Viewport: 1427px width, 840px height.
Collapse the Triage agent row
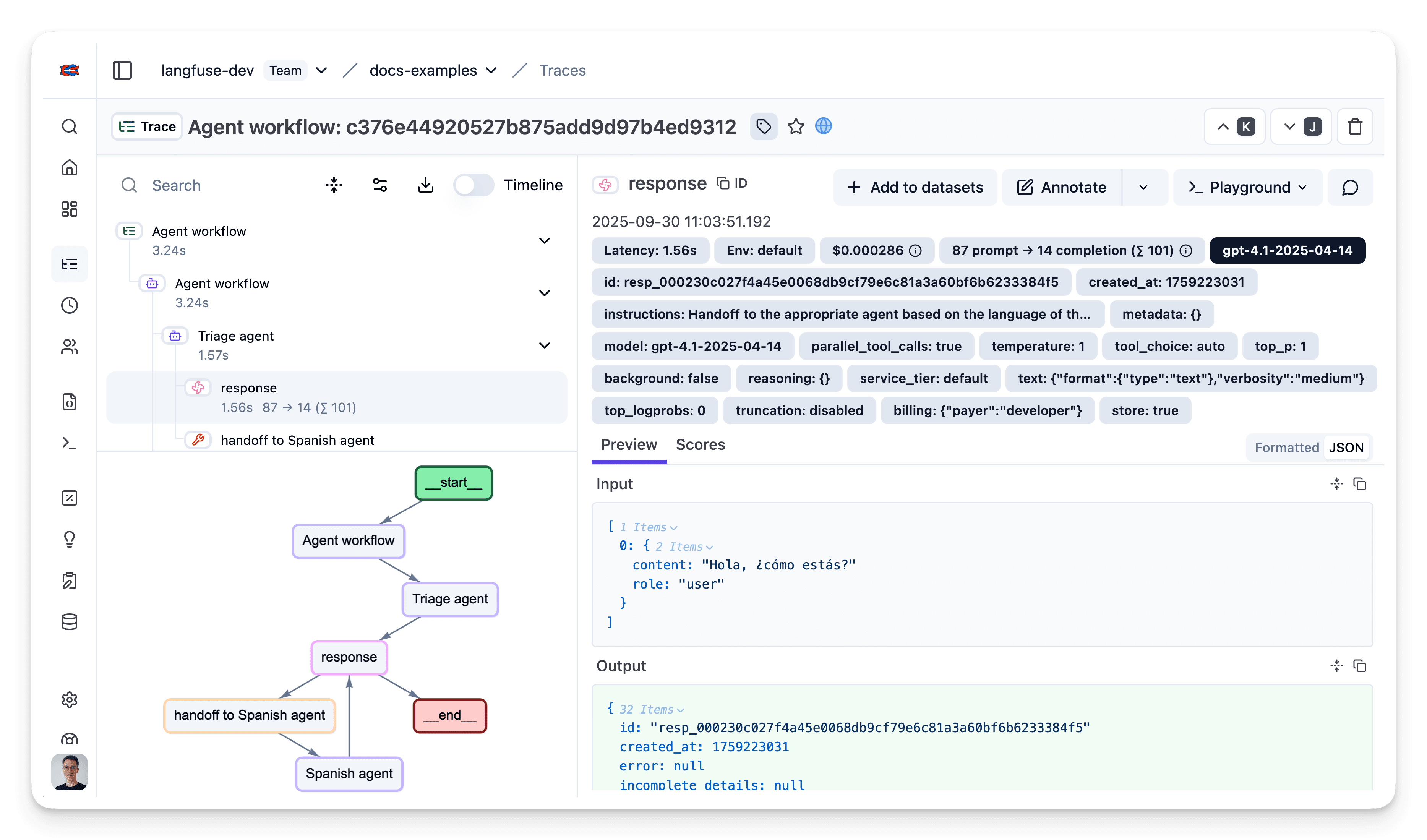click(x=545, y=345)
